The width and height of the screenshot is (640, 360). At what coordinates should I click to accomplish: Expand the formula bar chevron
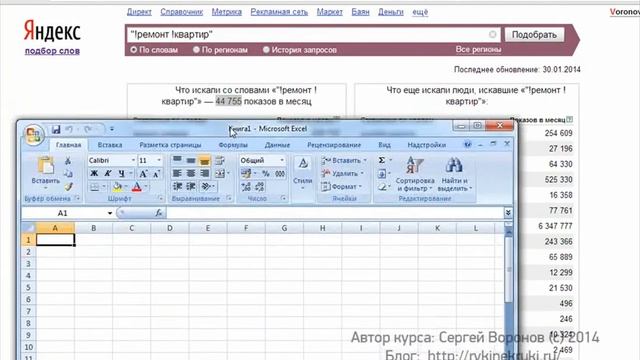click(x=508, y=213)
